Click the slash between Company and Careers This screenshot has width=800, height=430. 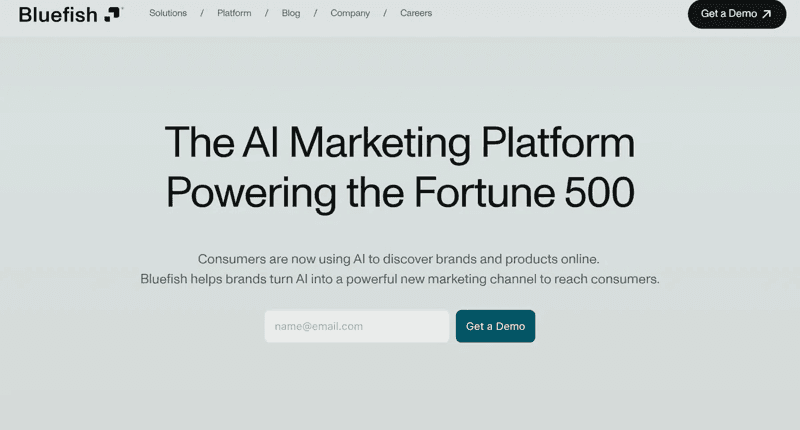click(385, 13)
